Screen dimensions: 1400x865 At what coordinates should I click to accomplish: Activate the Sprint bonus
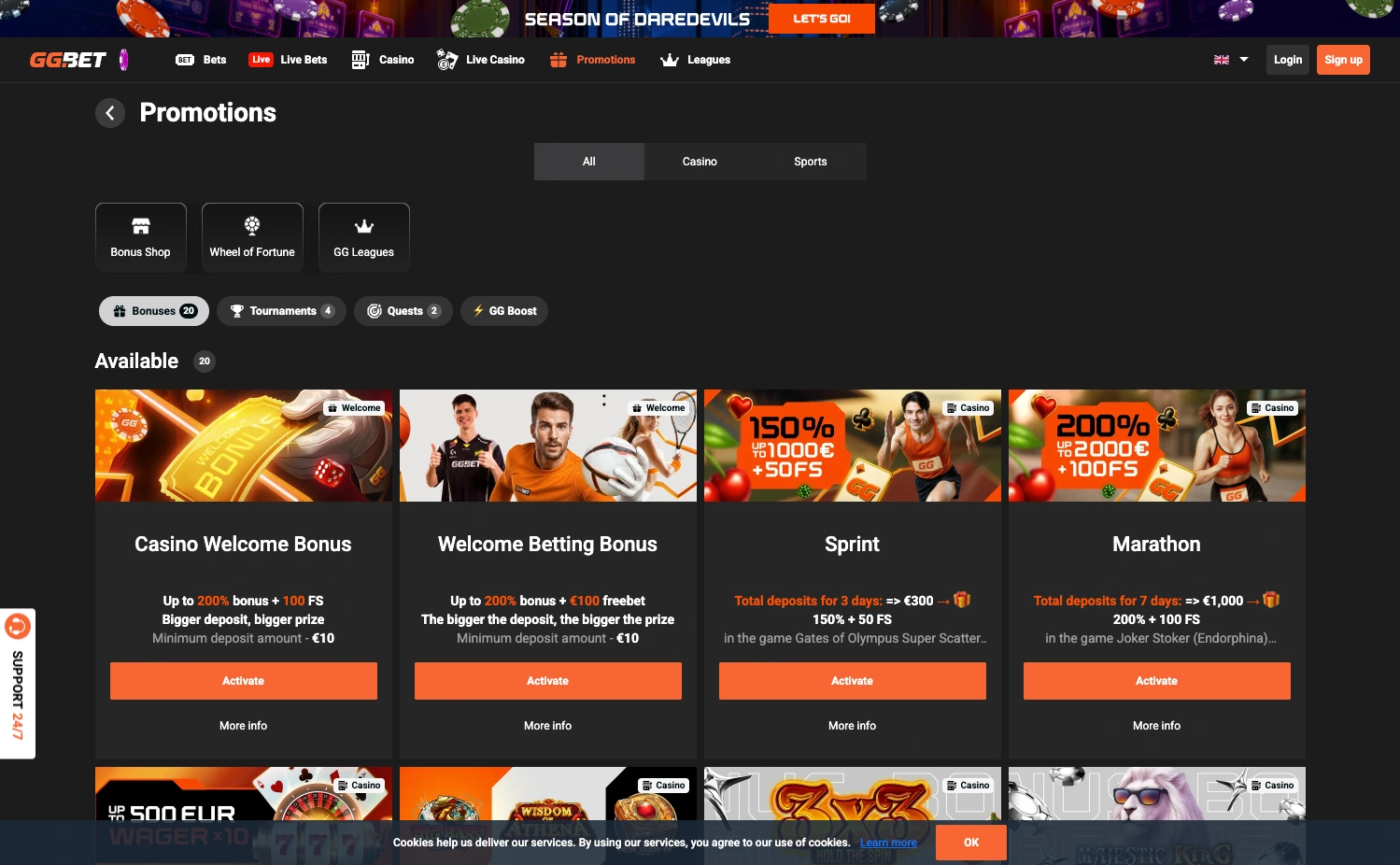click(853, 681)
